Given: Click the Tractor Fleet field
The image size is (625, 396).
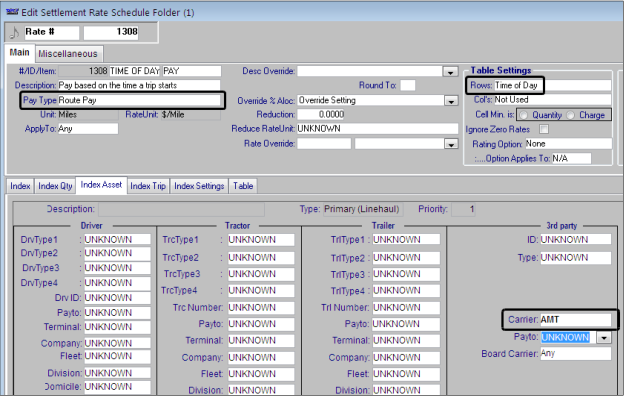Looking at the screenshot, I should click(261, 374).
